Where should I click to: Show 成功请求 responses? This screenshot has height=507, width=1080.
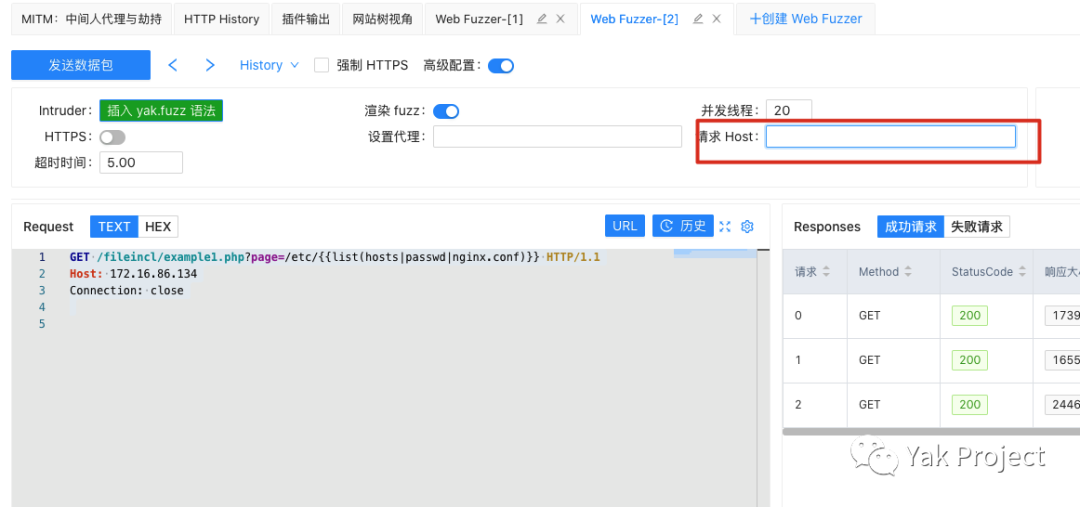tap(911, 226)
